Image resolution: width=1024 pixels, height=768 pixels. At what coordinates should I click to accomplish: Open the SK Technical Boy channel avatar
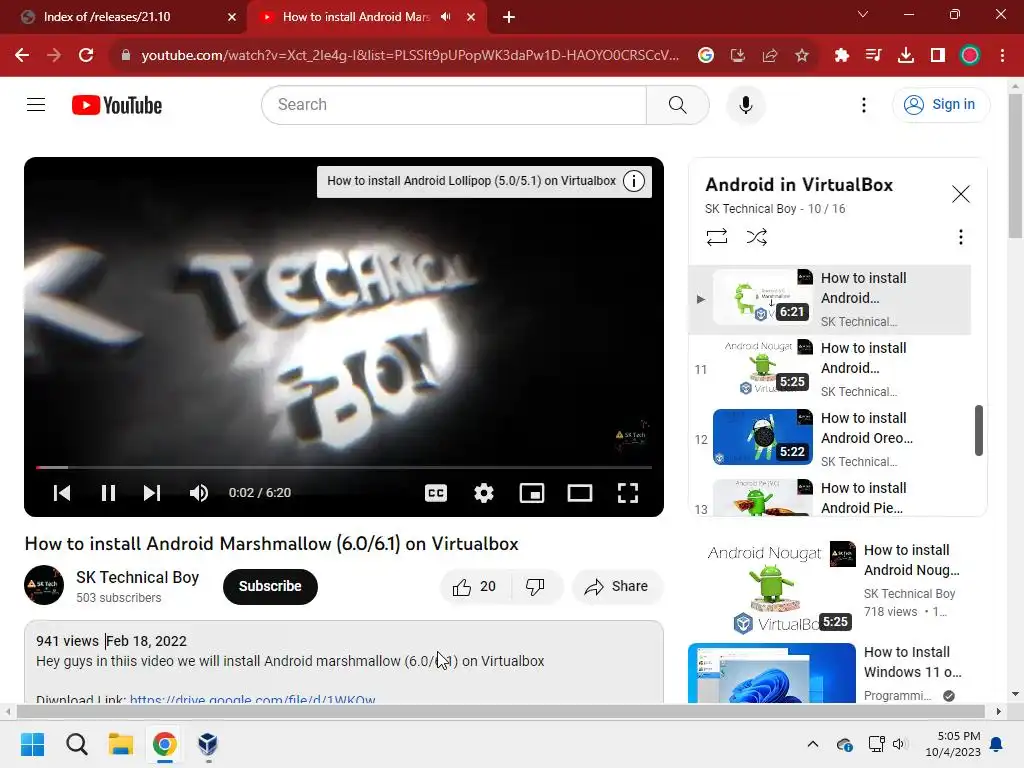pos(44,584)
